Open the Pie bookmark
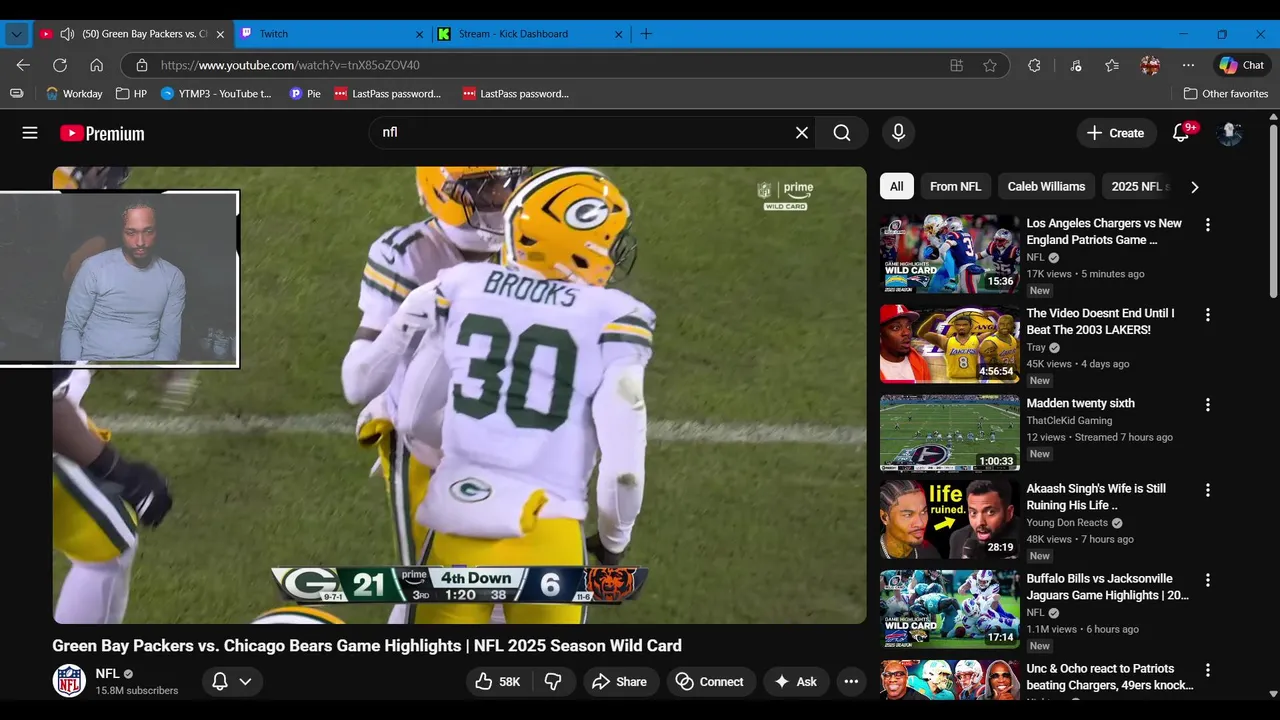The height and width of the screenshot is (720, 1280). coord(305,94)
